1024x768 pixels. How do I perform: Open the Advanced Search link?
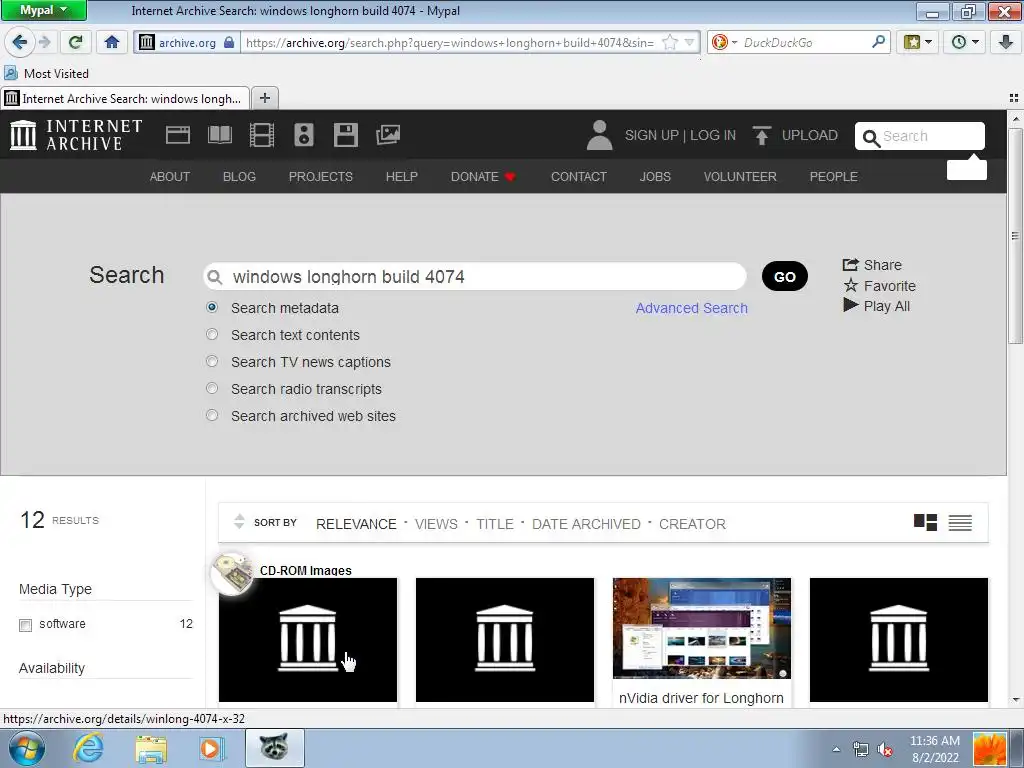(692, 308)
